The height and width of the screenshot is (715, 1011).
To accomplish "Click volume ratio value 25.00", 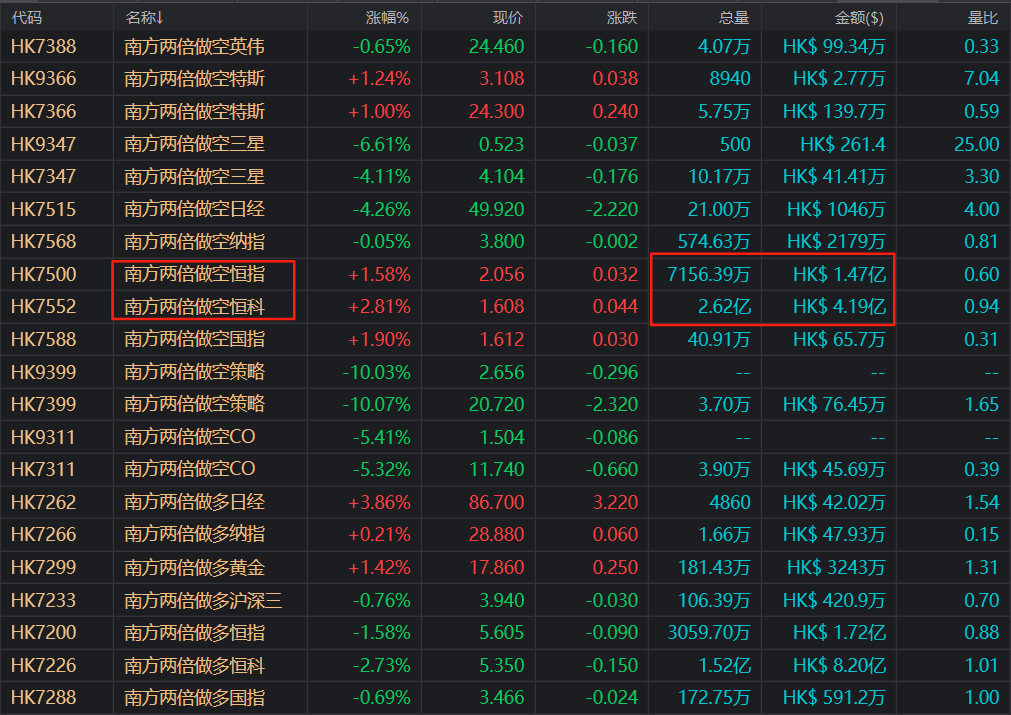I will 976,144.
